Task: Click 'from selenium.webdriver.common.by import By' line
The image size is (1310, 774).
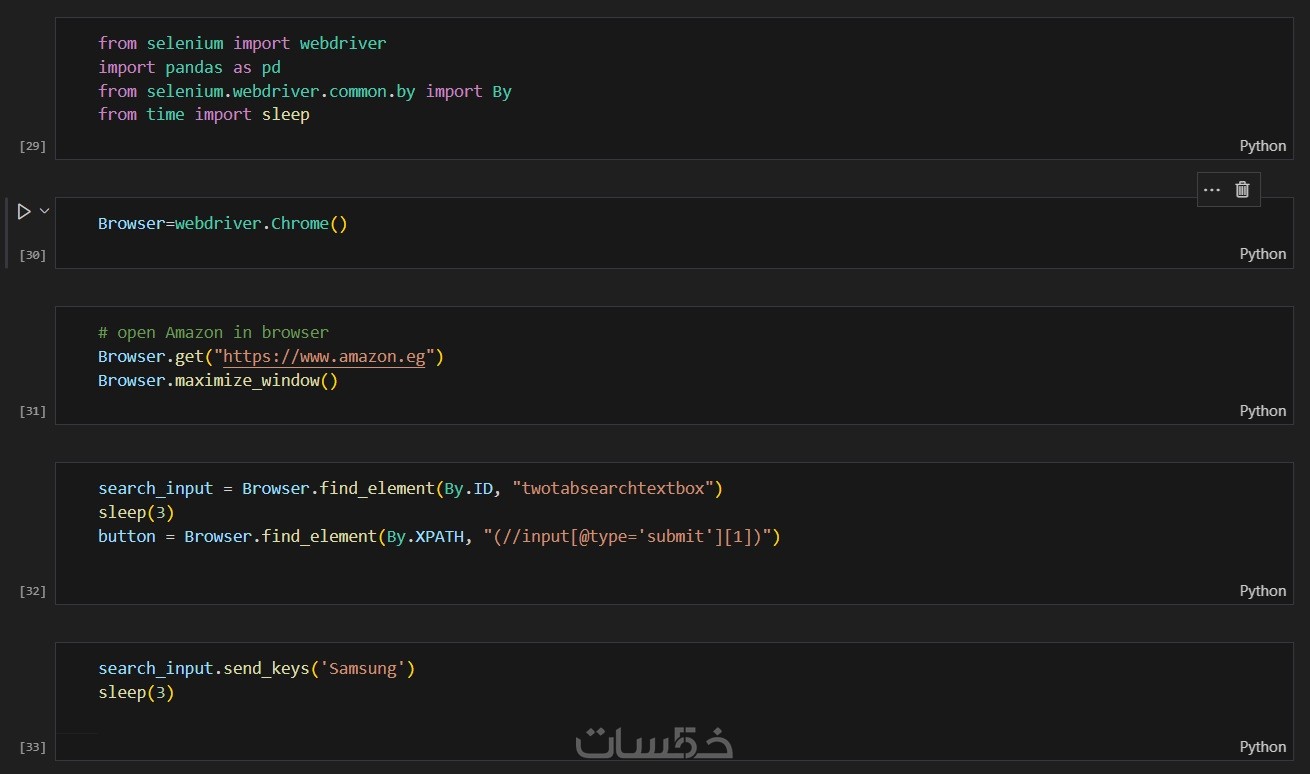Action: point(305,91)
